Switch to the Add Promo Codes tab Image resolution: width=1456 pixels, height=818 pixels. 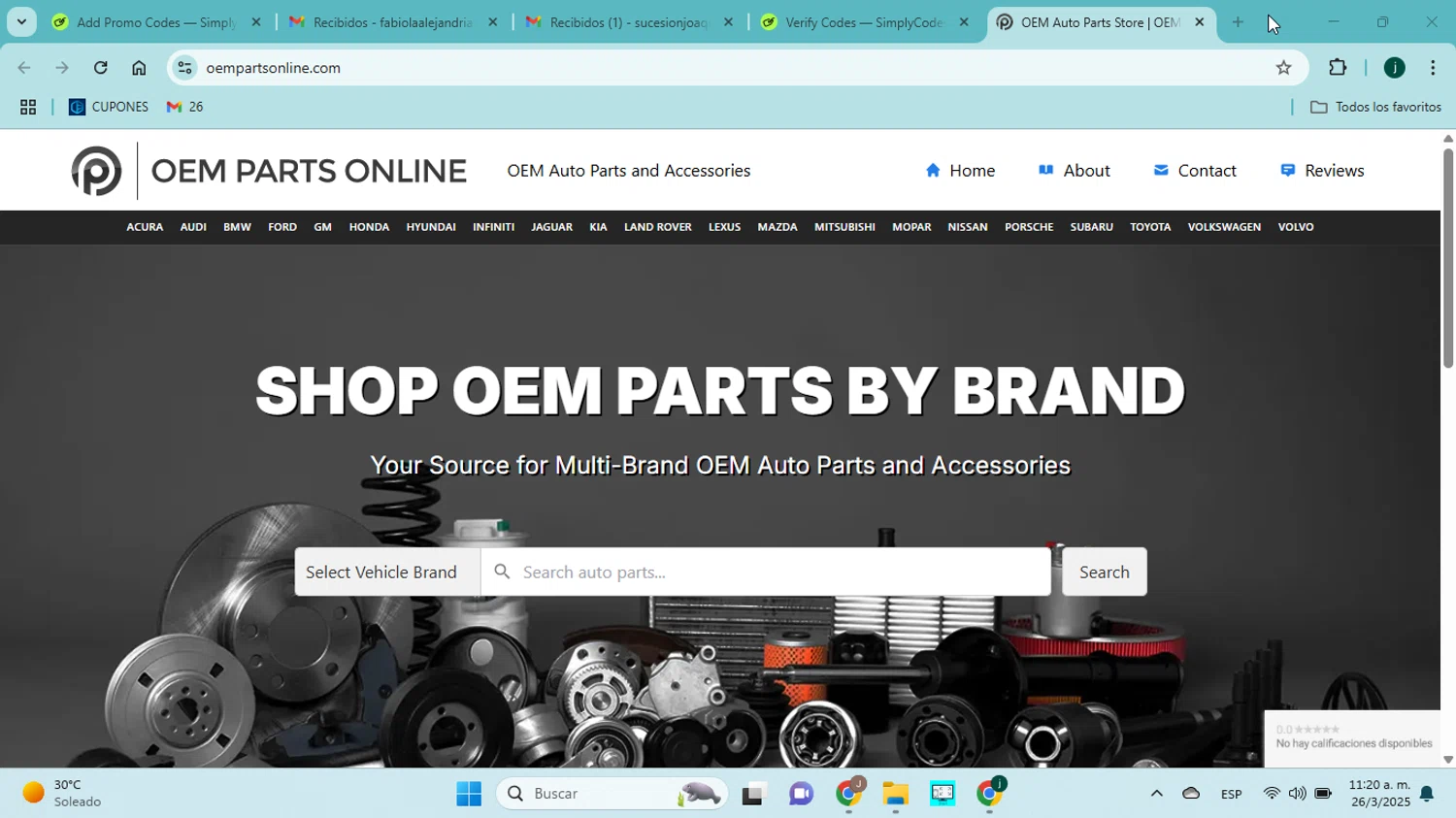click(156, 22)
